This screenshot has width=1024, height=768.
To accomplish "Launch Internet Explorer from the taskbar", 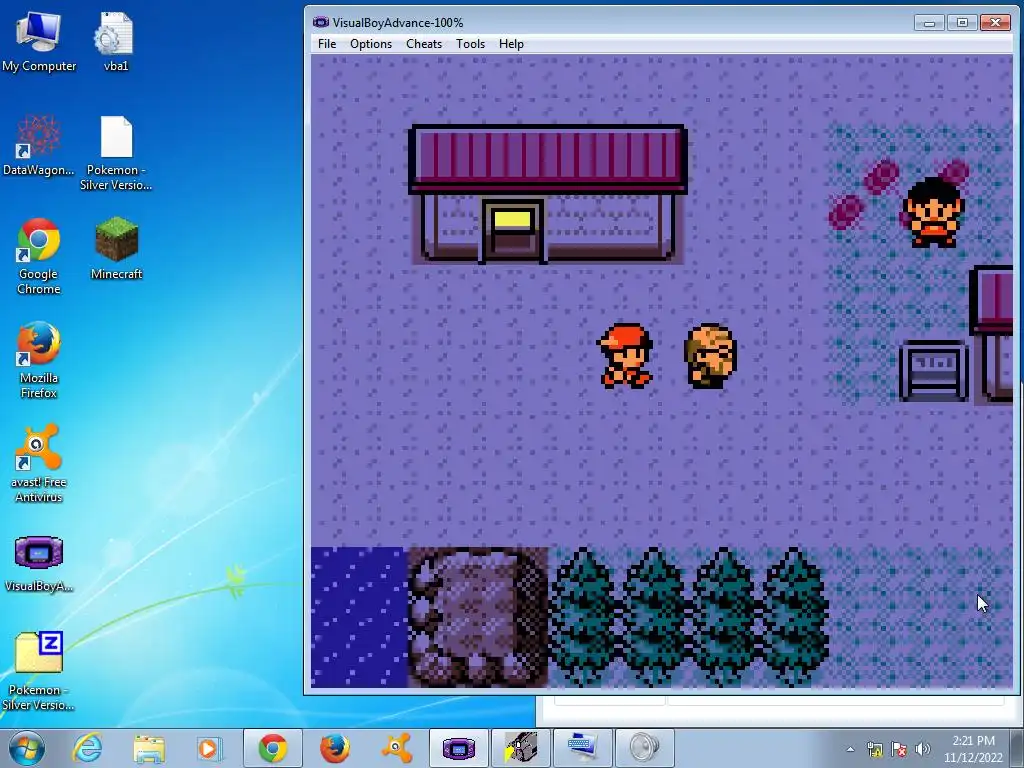I will pyautogui.click(x=87, y=748).
